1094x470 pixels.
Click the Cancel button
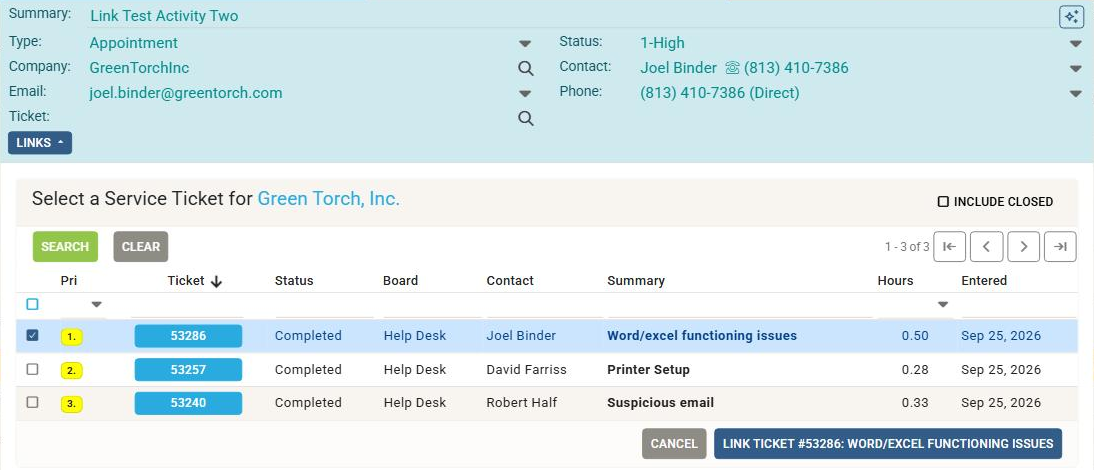674,444
